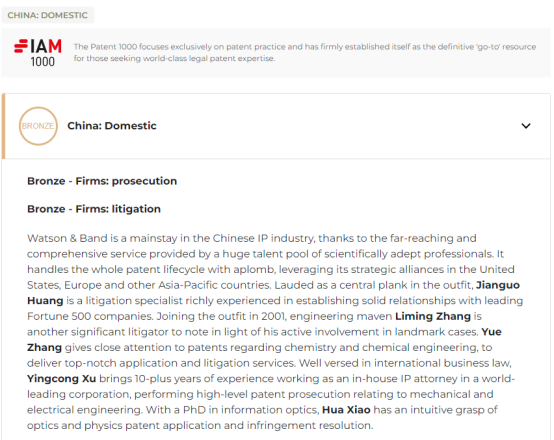554x440 pixels.
Task: Click the IAM 1000 logo
Action: [38, 53]
